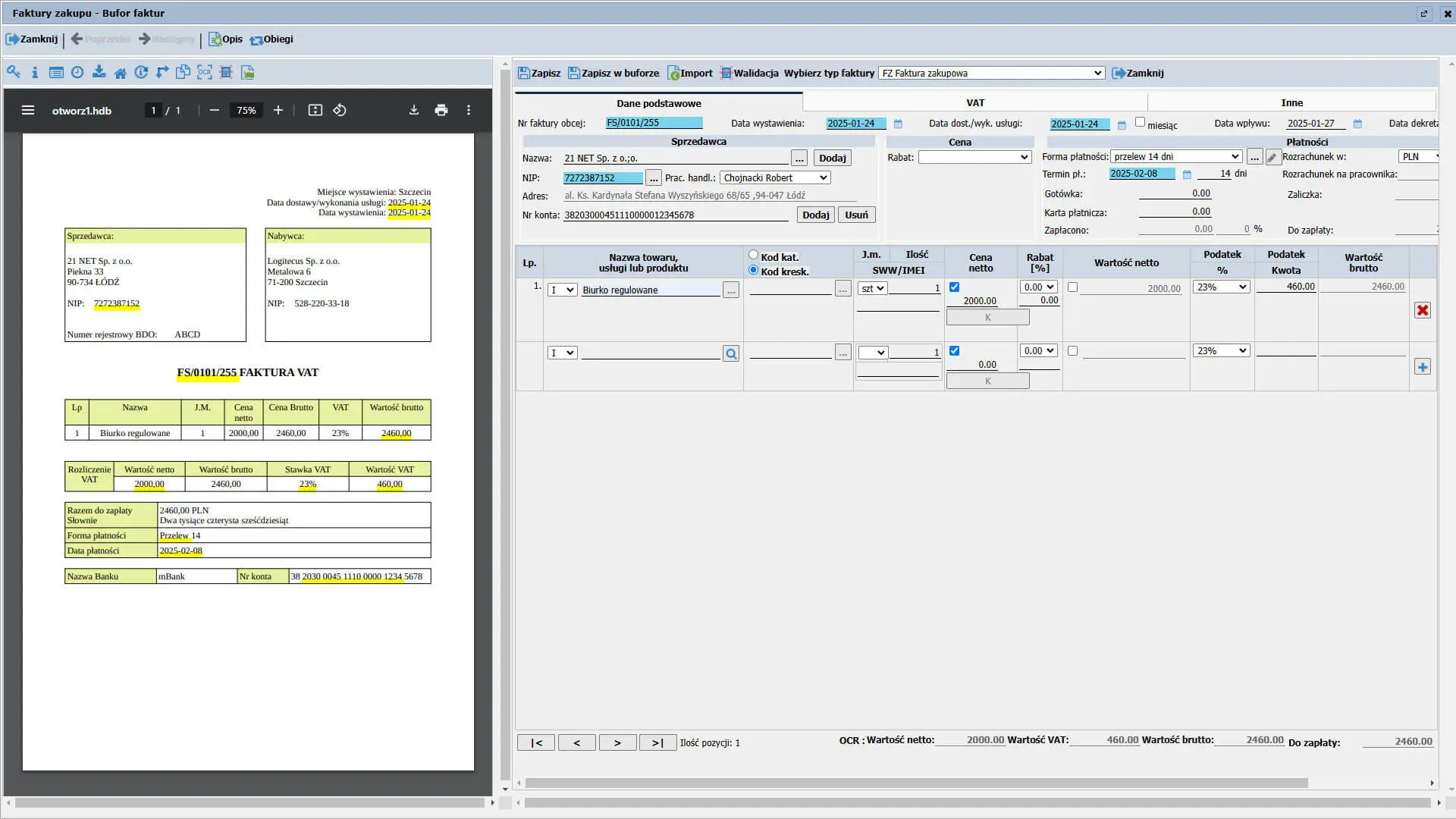Rotate the PDF page counterclockwise
The height and width of the screenshot is (819, 1456).
(x=340, y=111)
